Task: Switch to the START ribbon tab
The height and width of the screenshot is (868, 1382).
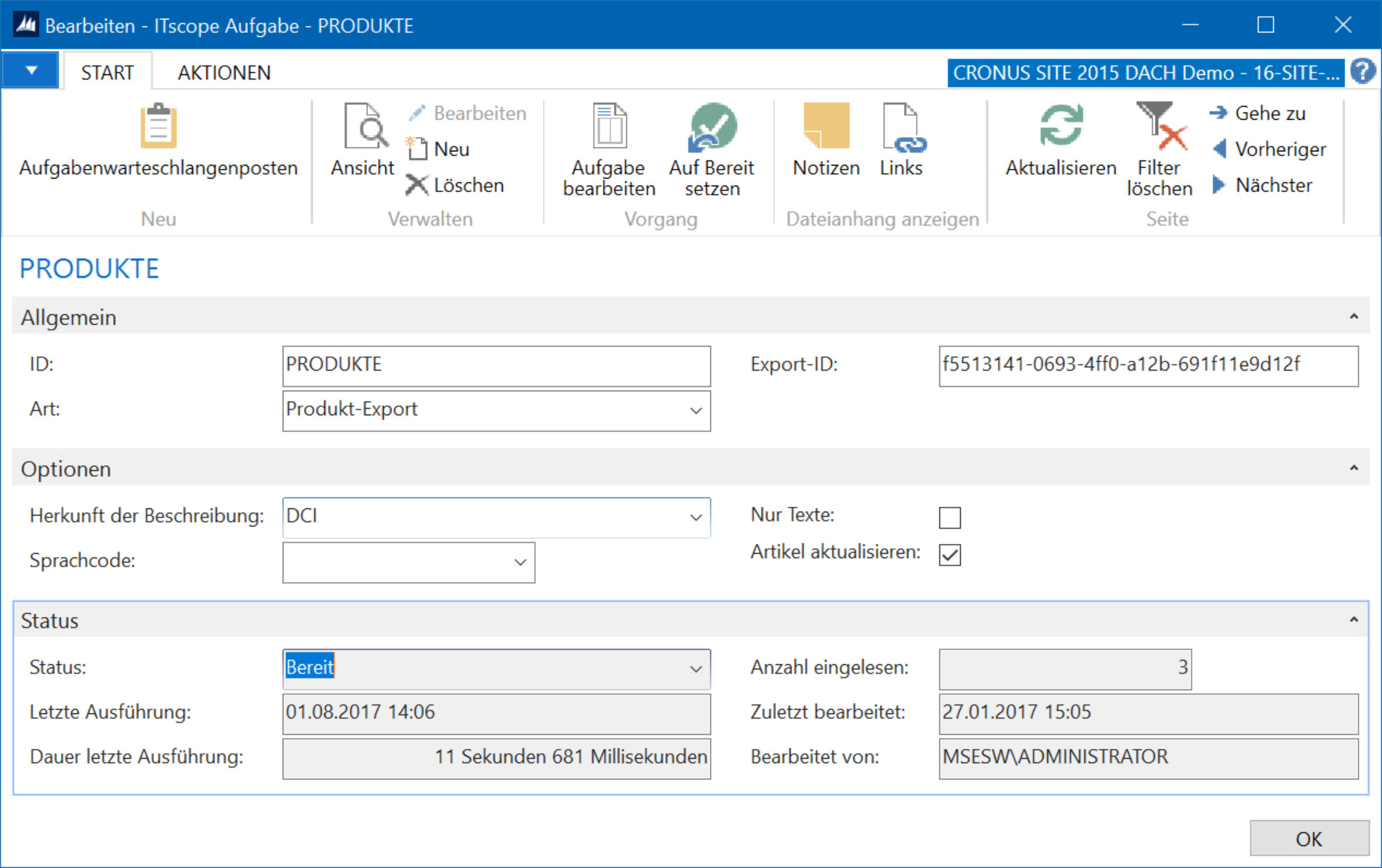Action: pyautogui.click(x=107, y=72)
